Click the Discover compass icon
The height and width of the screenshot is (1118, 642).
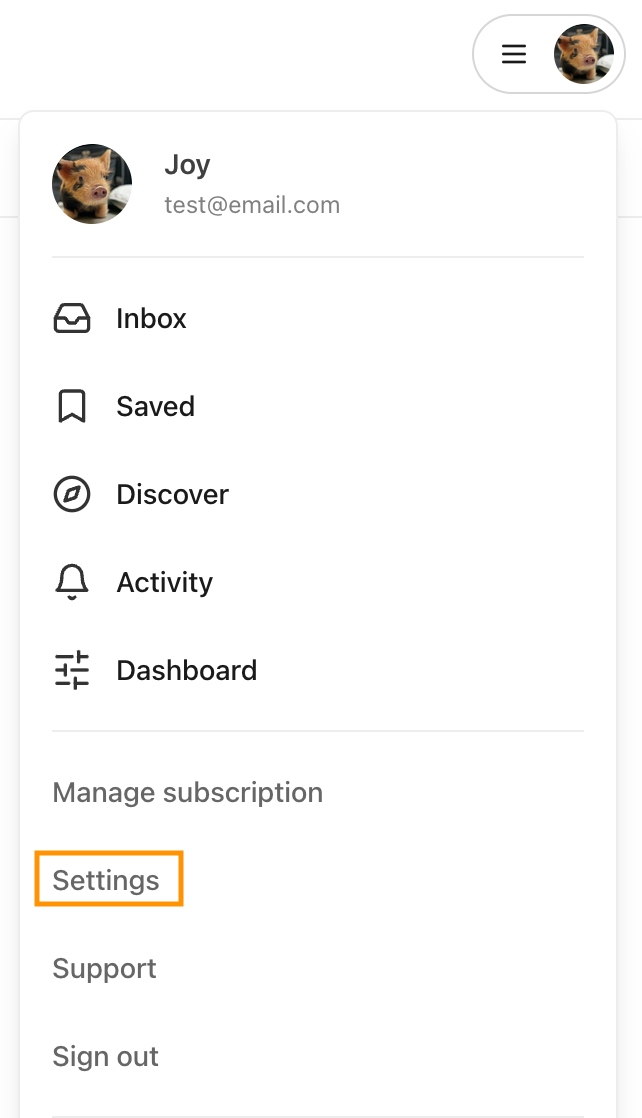pos(72,494)
